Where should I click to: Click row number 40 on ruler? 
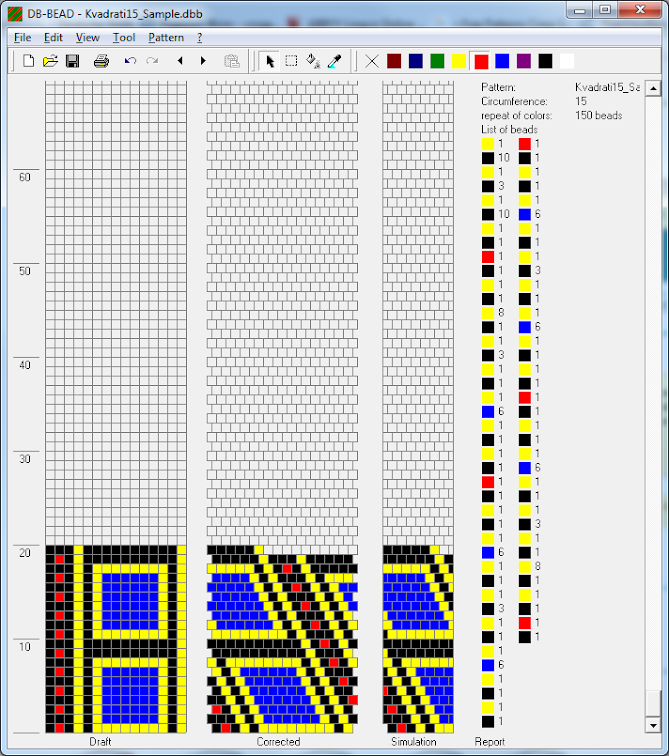pyautogui.click(x=25, y=365)
